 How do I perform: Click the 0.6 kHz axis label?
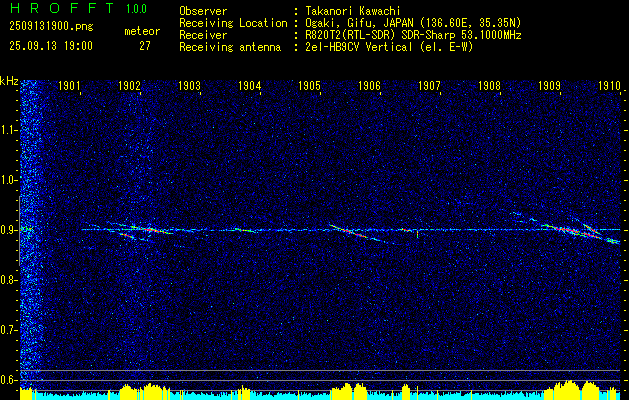coord(7,380)
